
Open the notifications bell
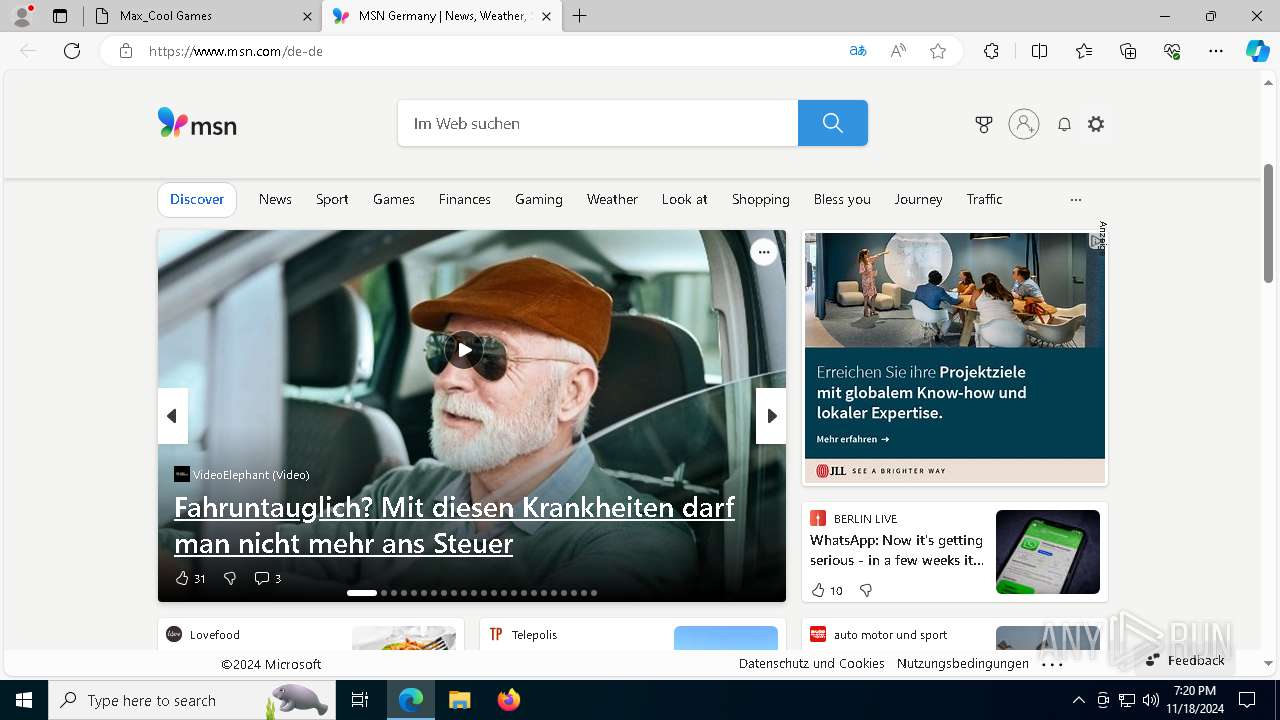tap(1064, 124)
